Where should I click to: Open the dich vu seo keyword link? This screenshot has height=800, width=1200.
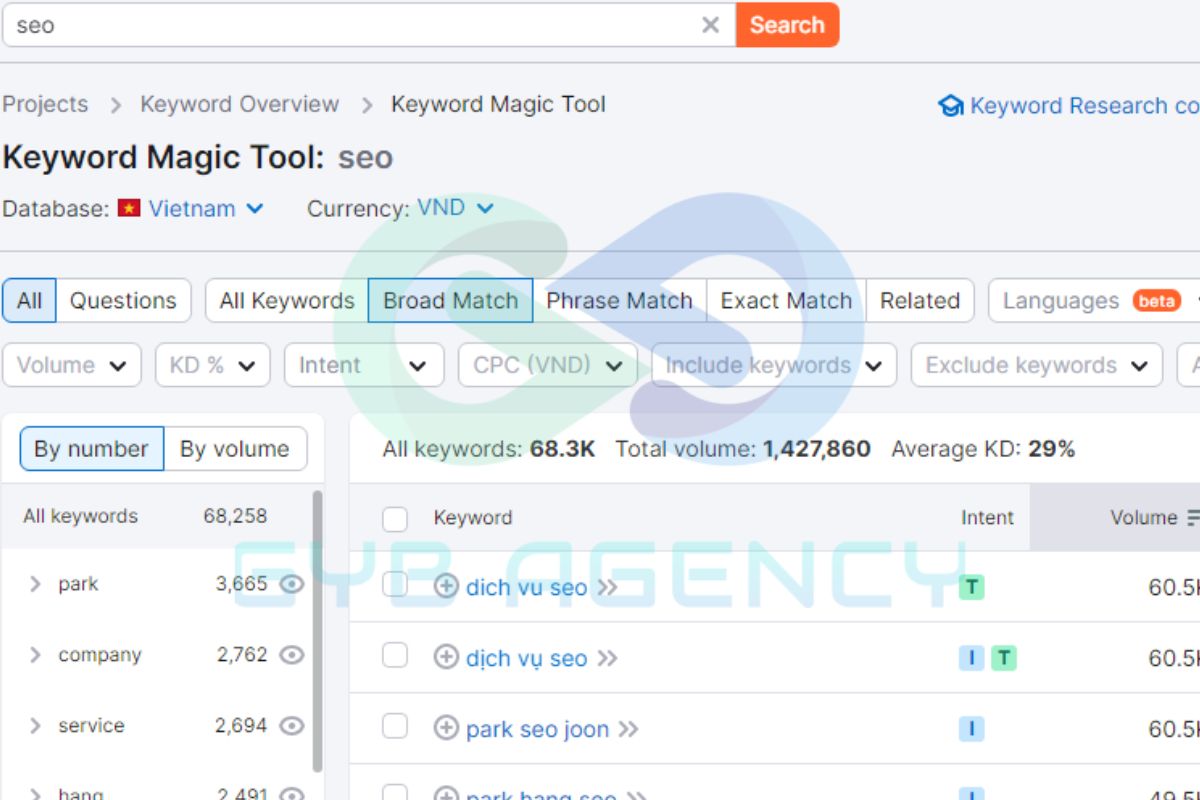coord(526,587)
